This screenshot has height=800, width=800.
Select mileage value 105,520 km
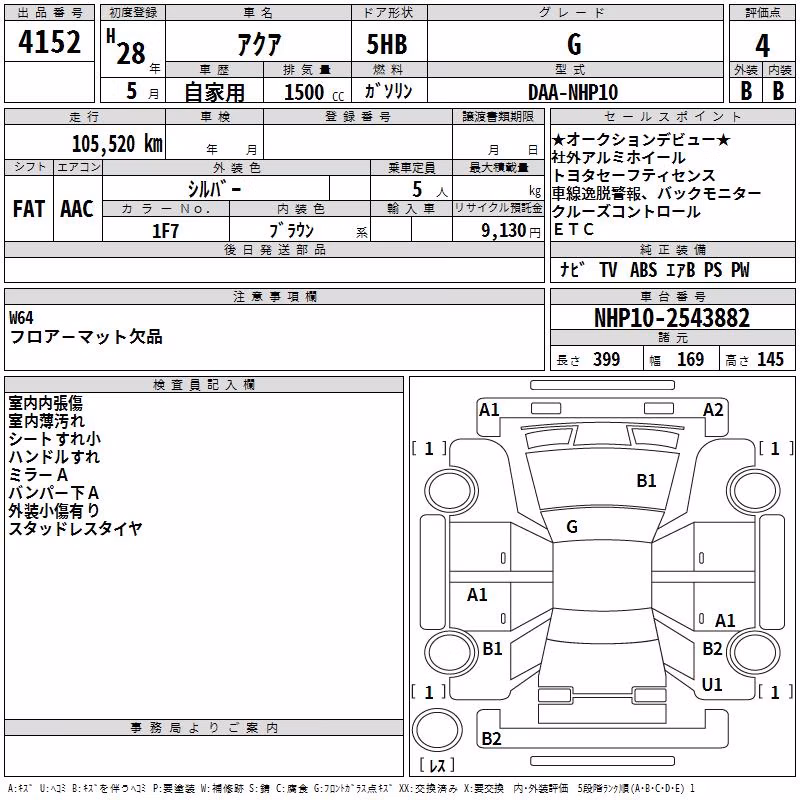click(x=117, y=144)
